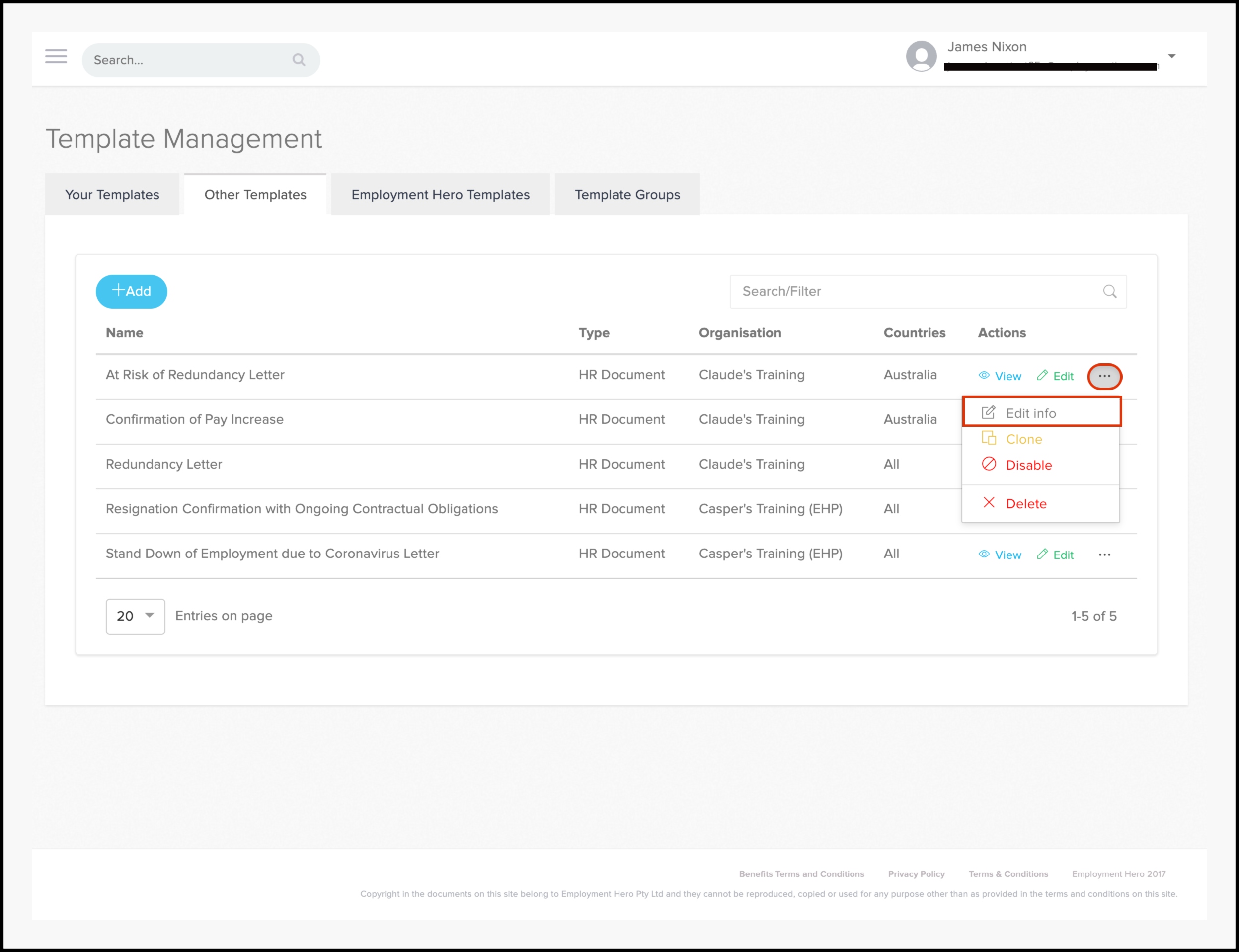Select Edit info in the dropdown menu

[1030, 413]
